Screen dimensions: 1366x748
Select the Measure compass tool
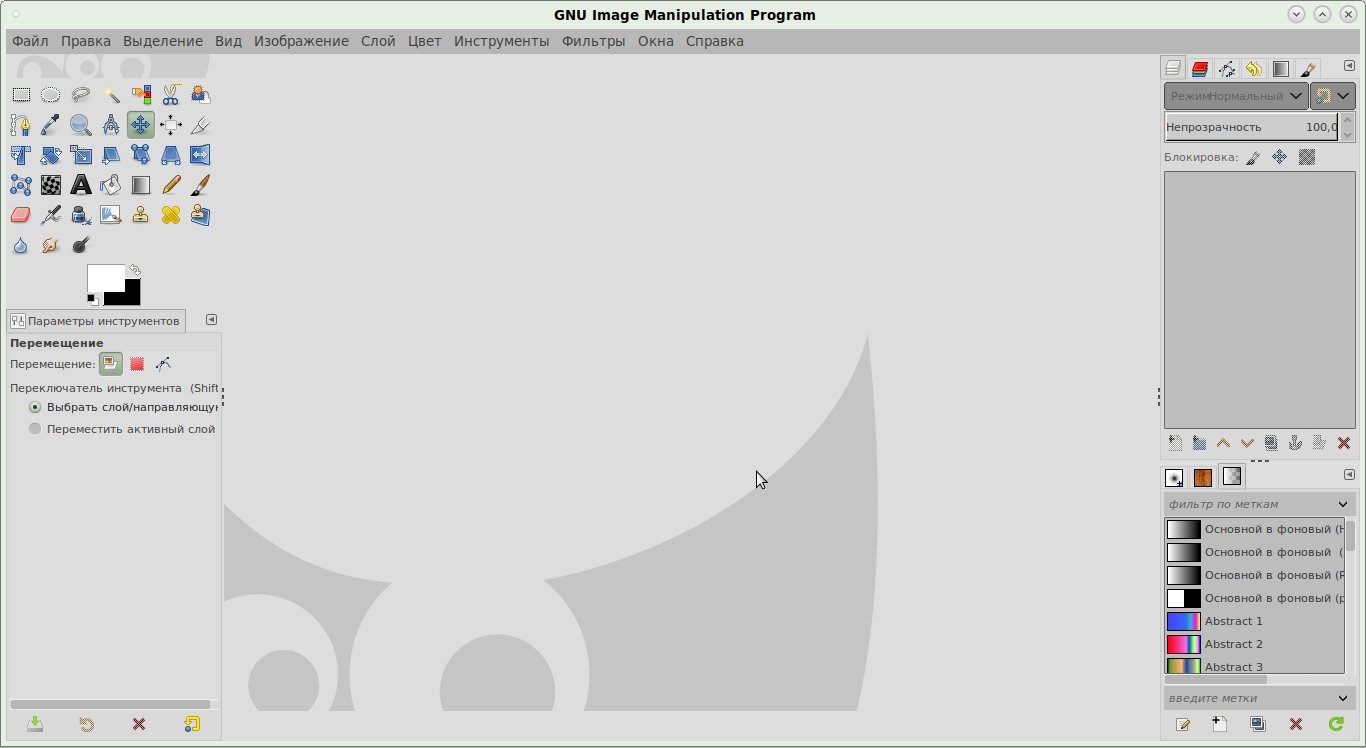[x=111, y=125]
